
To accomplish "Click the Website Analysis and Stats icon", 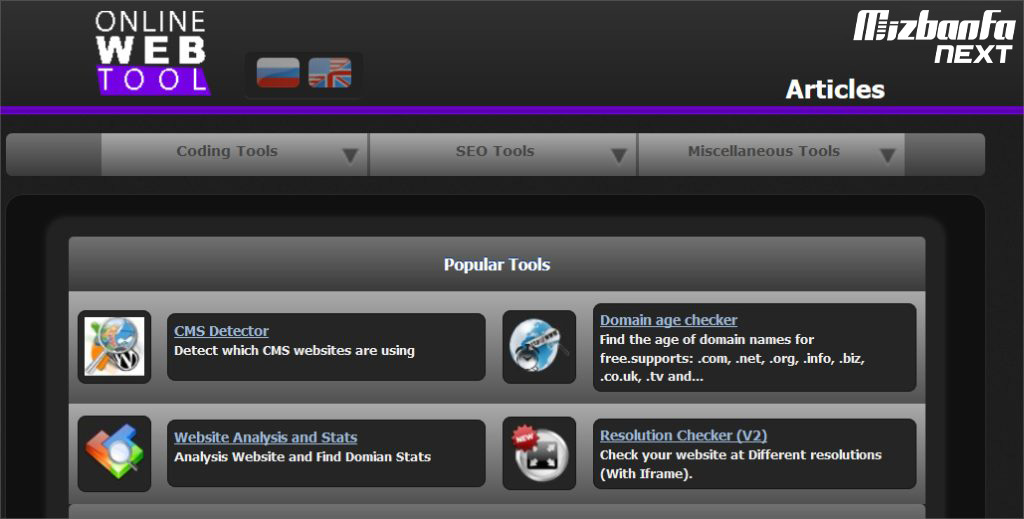I will point(114,454).
